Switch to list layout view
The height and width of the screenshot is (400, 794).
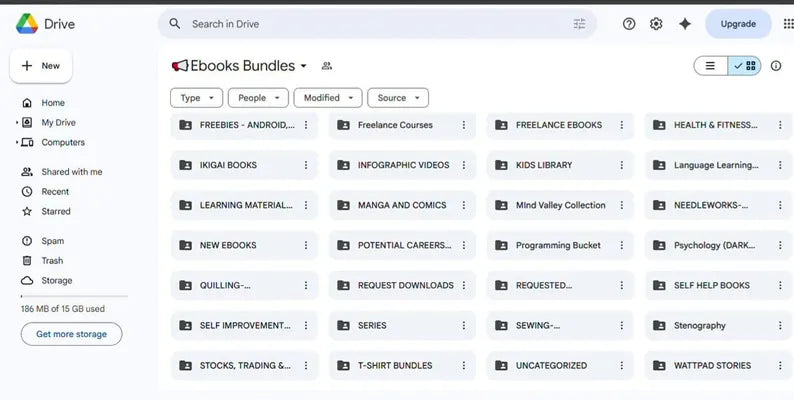710,66
